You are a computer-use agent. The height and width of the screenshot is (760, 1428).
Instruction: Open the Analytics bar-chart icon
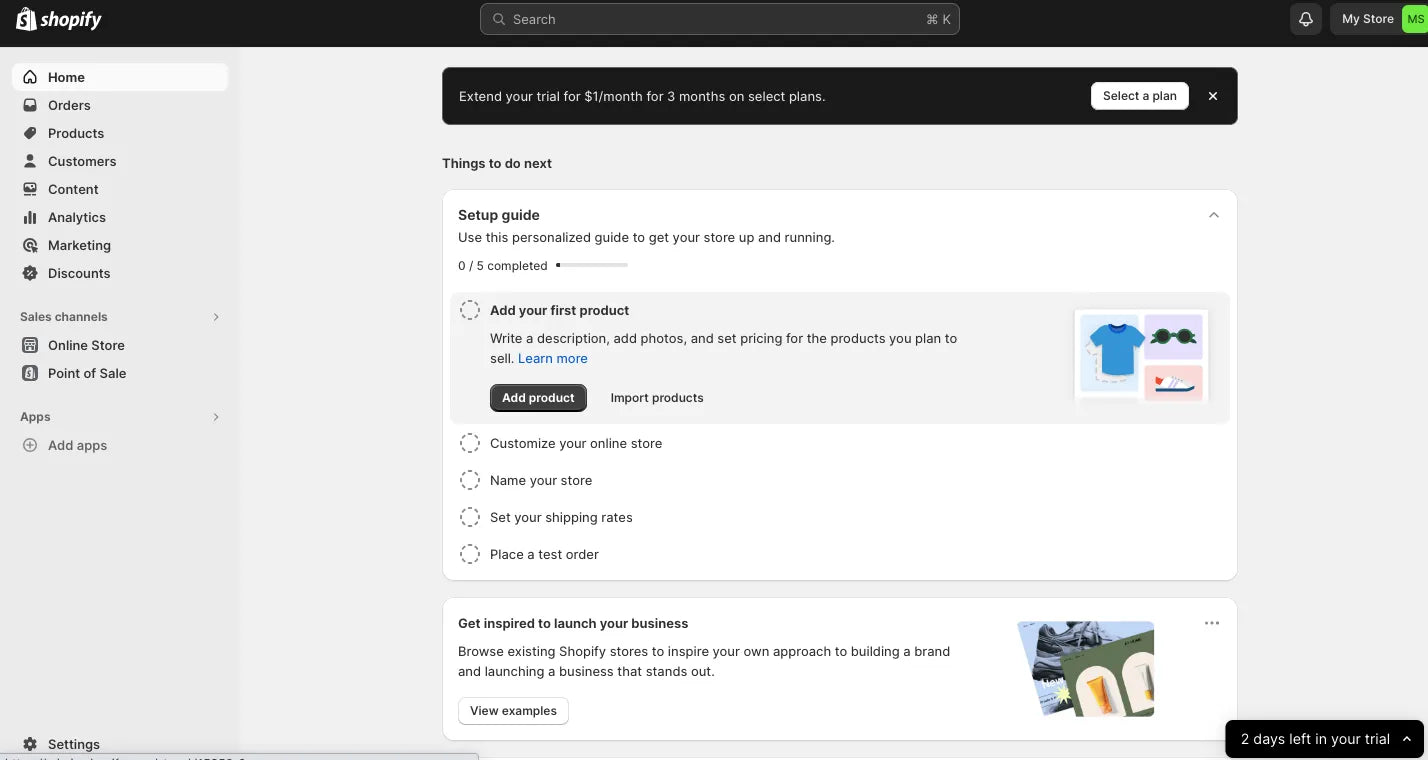[x=30, y=217]
